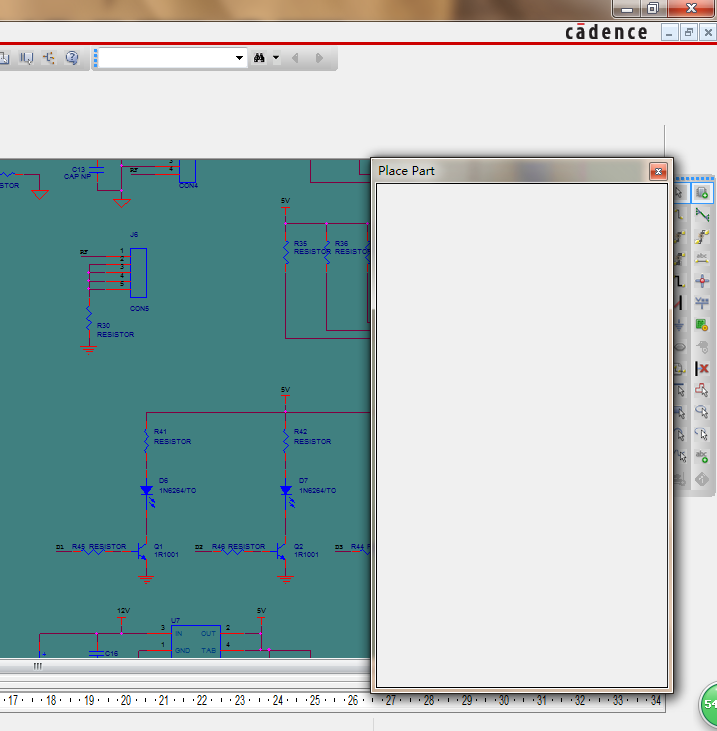Expand the search combo box dropdown
The image size is (717, 731).
click(x=239, y=58)
